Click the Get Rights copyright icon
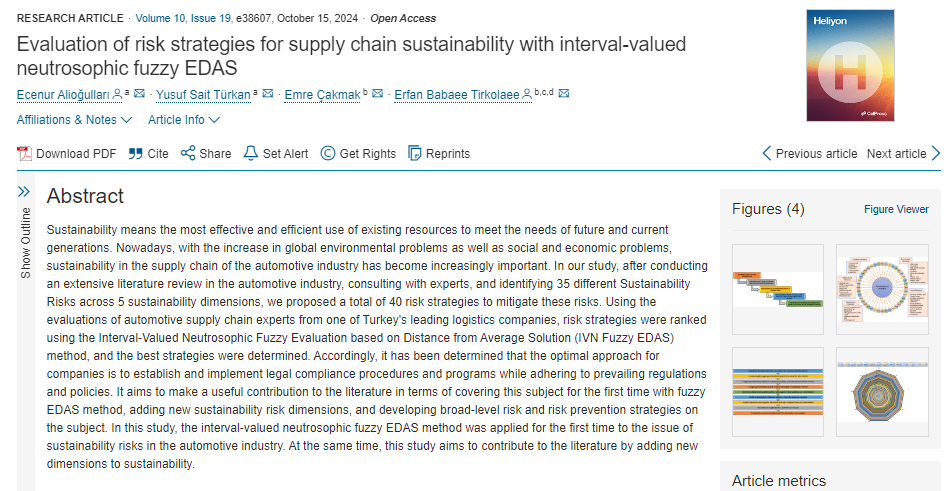 [x=328, y=153]
